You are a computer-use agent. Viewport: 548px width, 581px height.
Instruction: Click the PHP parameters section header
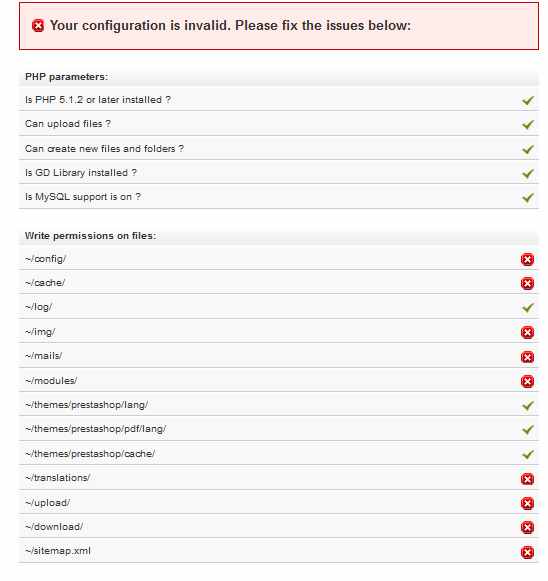(66, 77)
